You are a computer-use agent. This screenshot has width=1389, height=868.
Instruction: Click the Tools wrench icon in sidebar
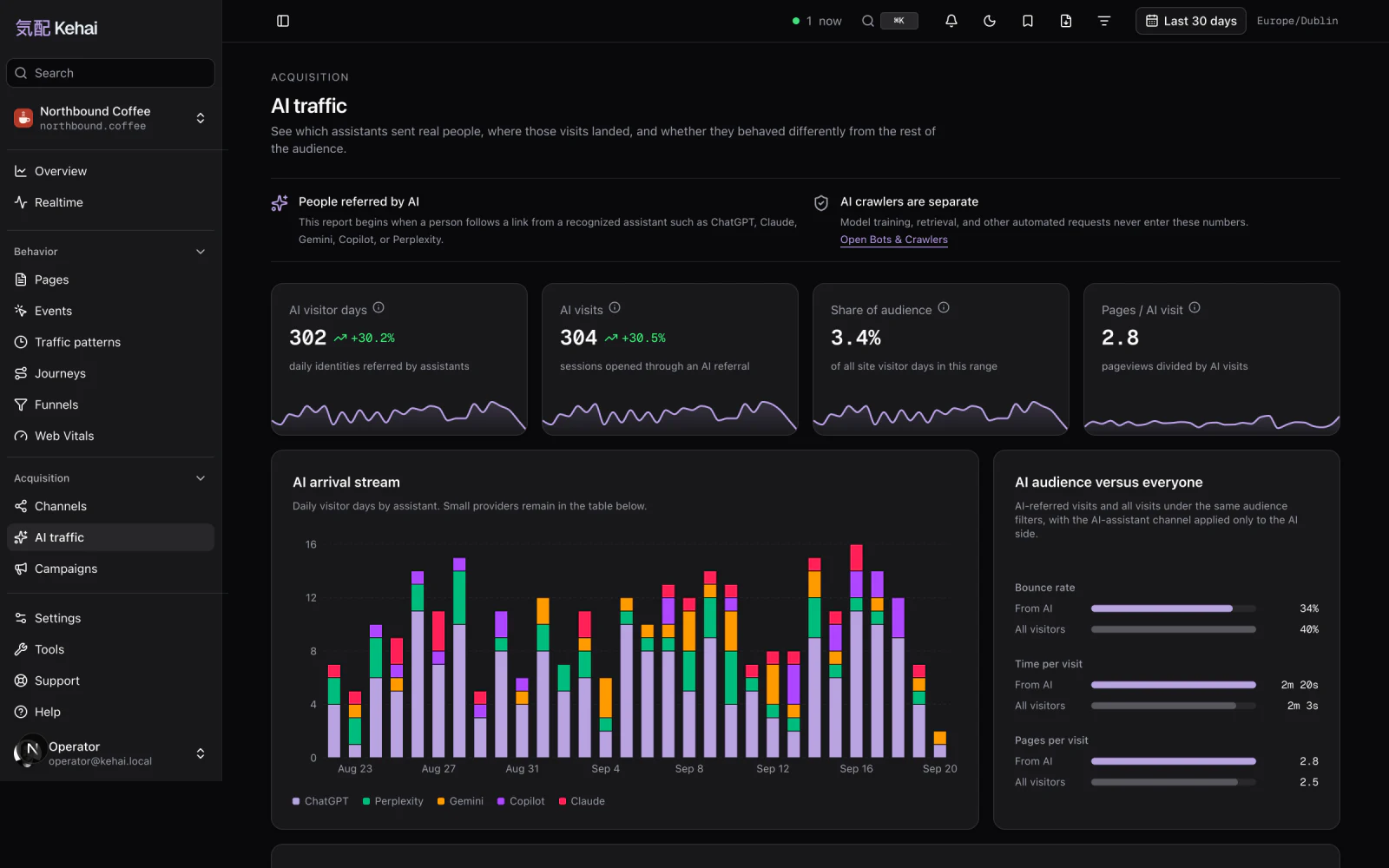21,649
